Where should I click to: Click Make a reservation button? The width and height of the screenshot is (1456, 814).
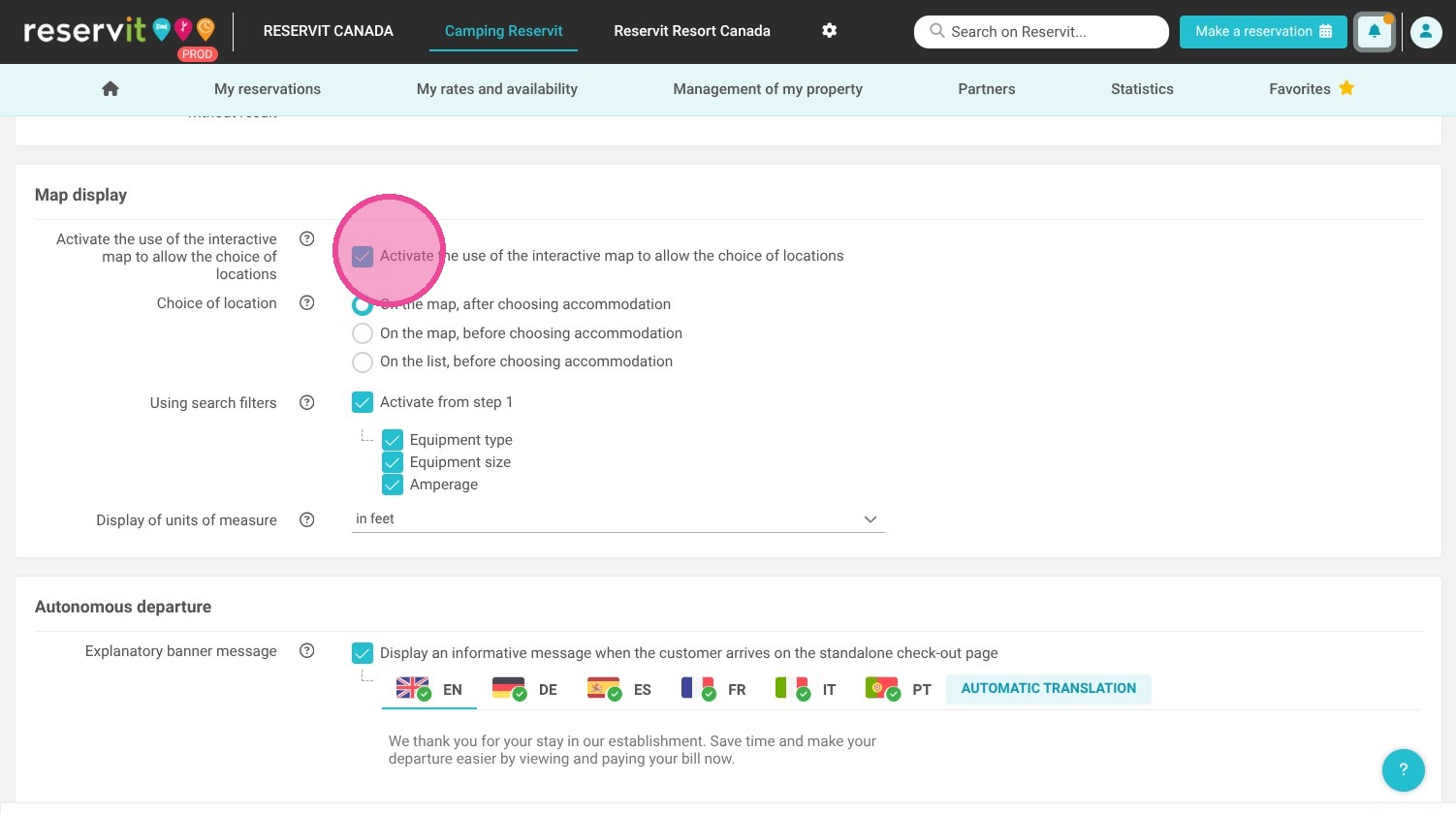pyautogui.click(x=1263, y=31)
